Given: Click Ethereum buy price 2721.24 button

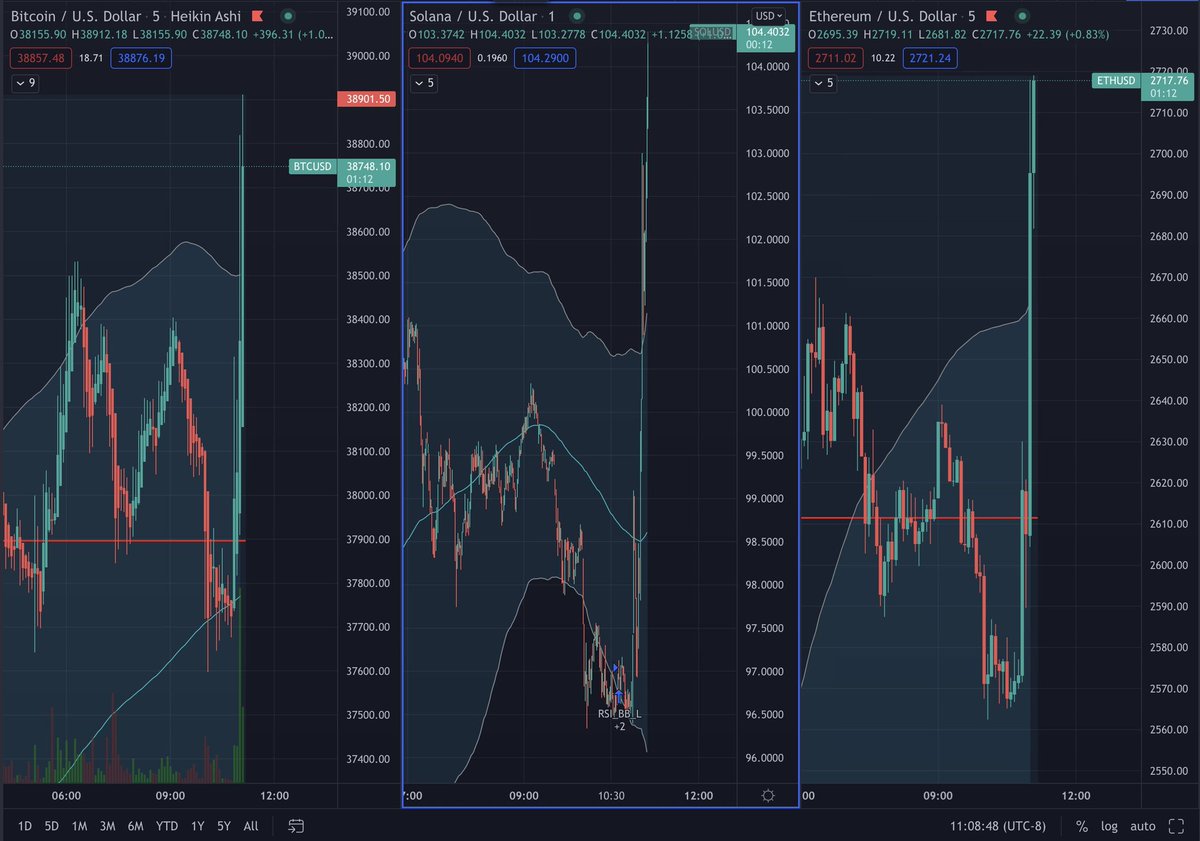Looking at the screenshot, I should tap(929, 58).
